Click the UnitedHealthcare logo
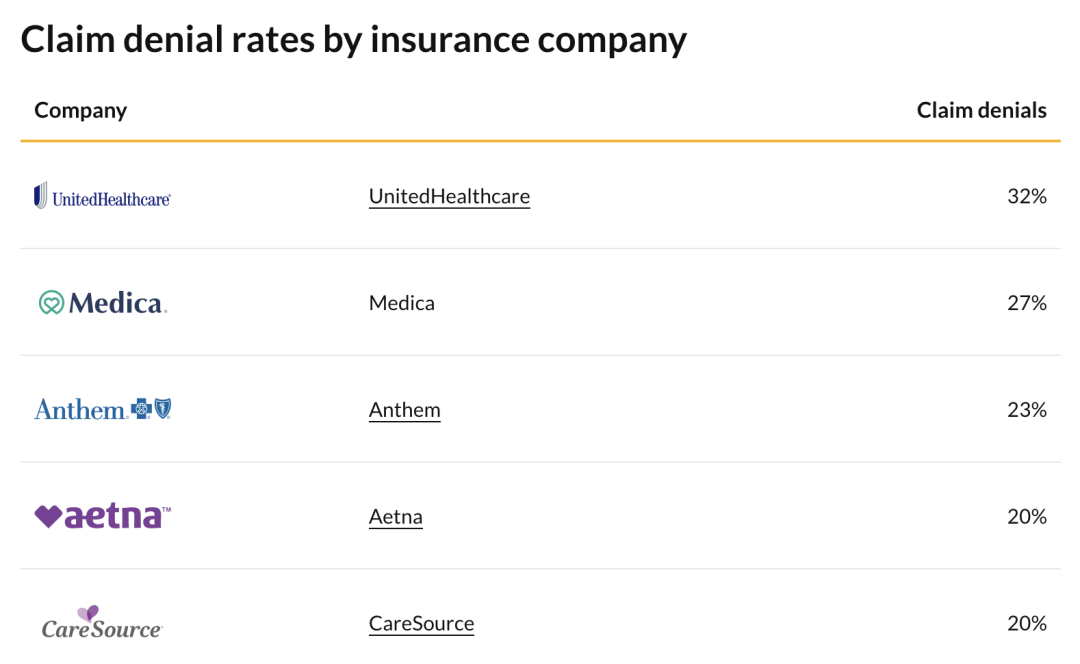 click(x=102, y=196)
